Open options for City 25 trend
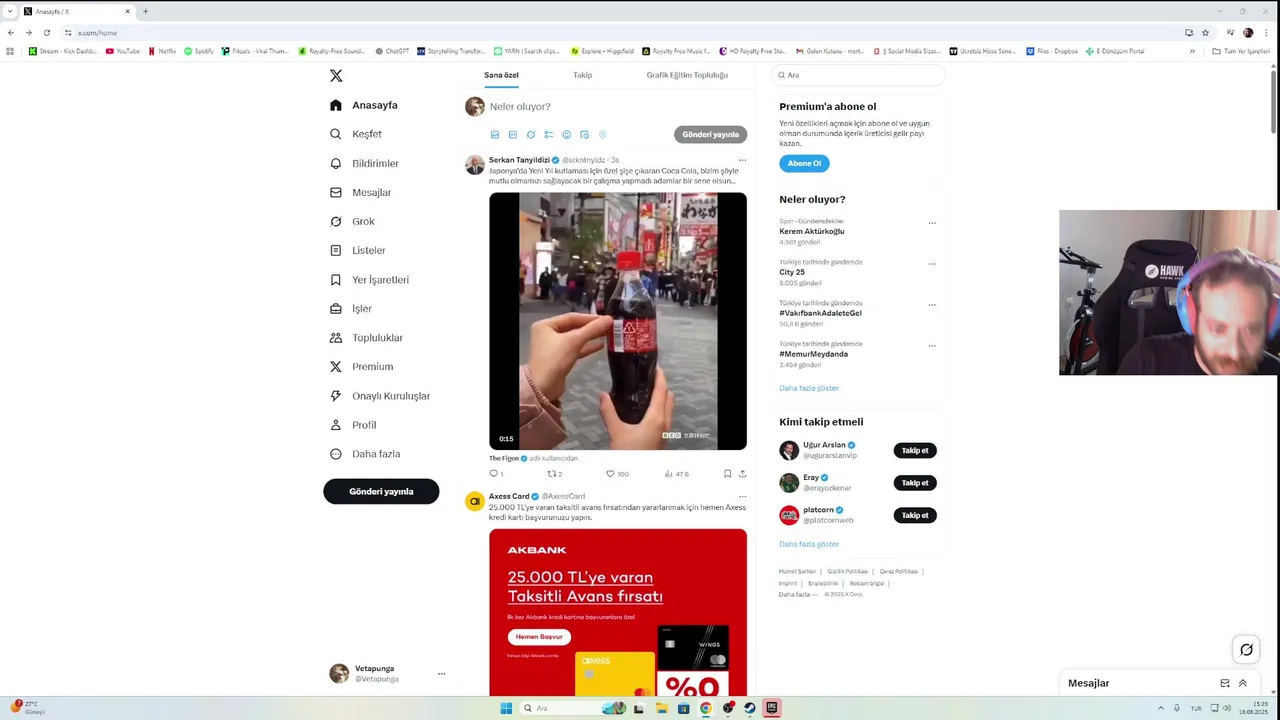Viewport: 1280px width, 720px height. 932,264
